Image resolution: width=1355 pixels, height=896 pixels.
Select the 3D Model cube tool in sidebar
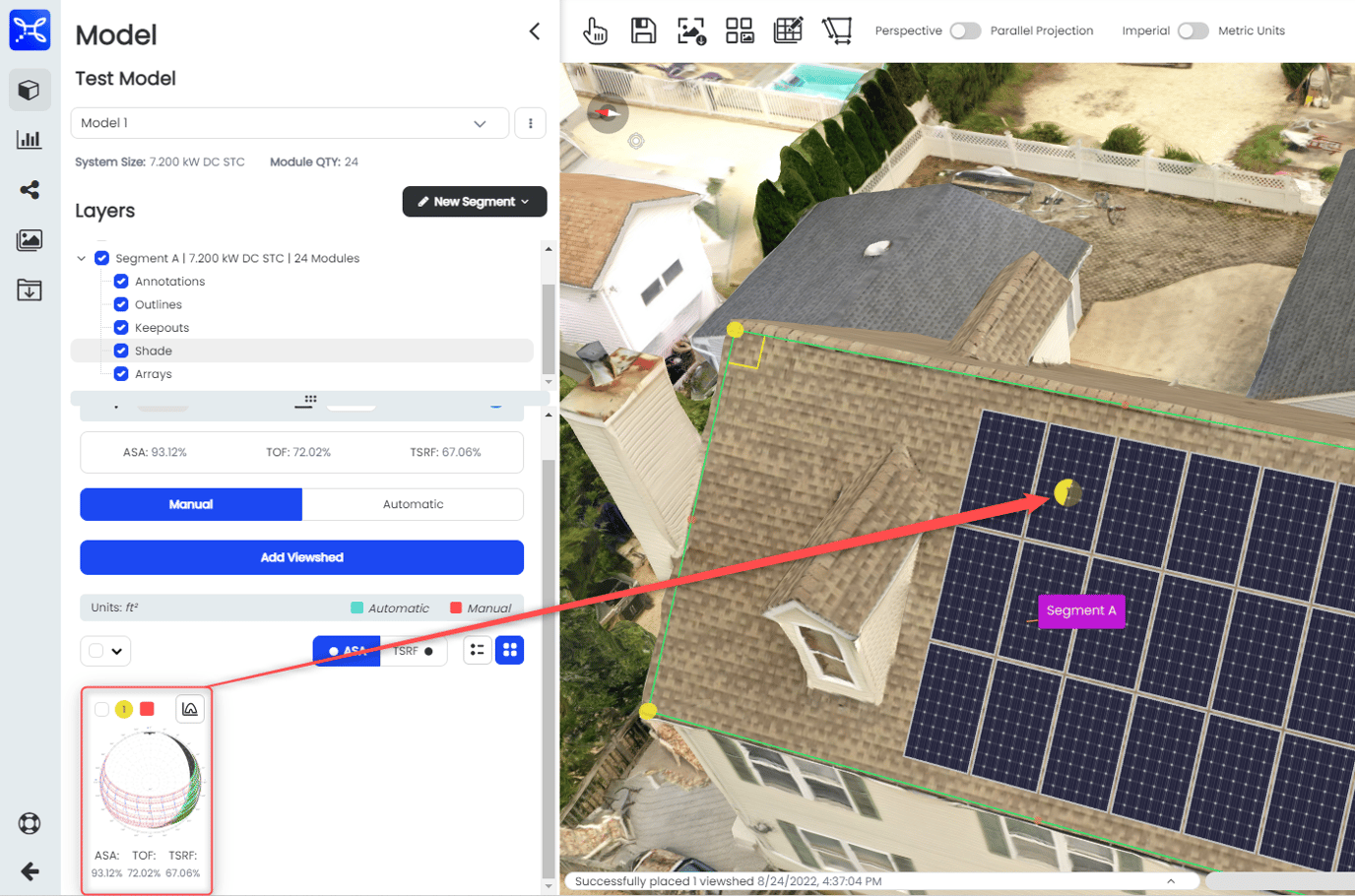tap(30, 90)
